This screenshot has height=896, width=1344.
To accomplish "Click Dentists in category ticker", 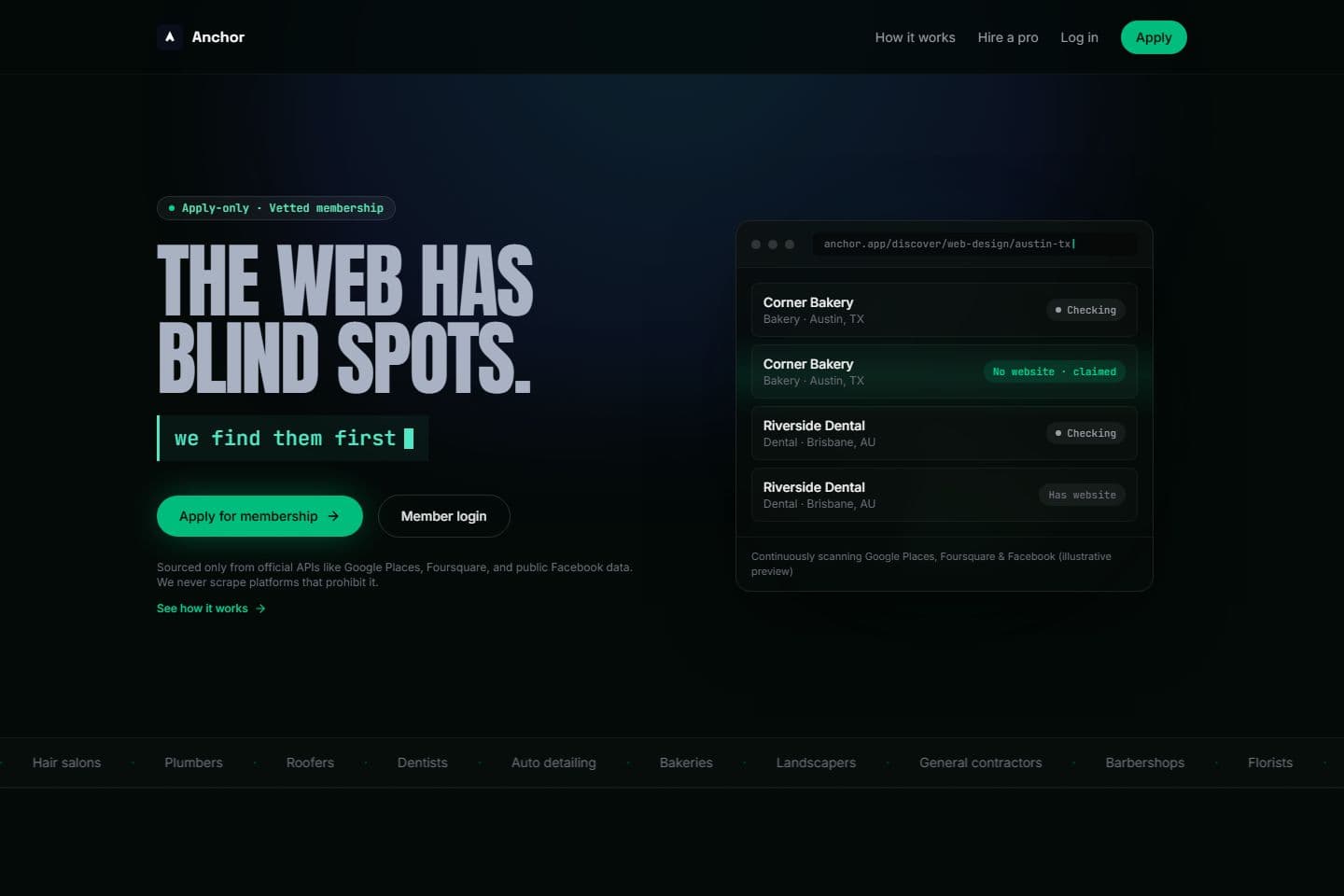I will tap(423, 763).
